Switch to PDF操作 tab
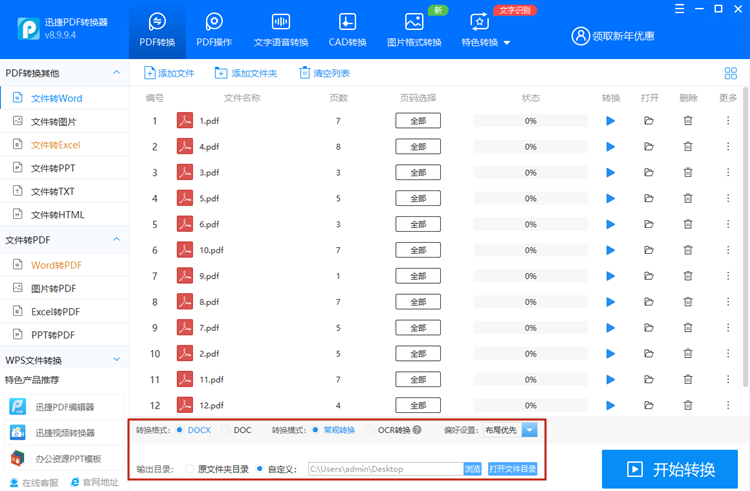This screenshot has width=750, height=491. tap(214, 30)
